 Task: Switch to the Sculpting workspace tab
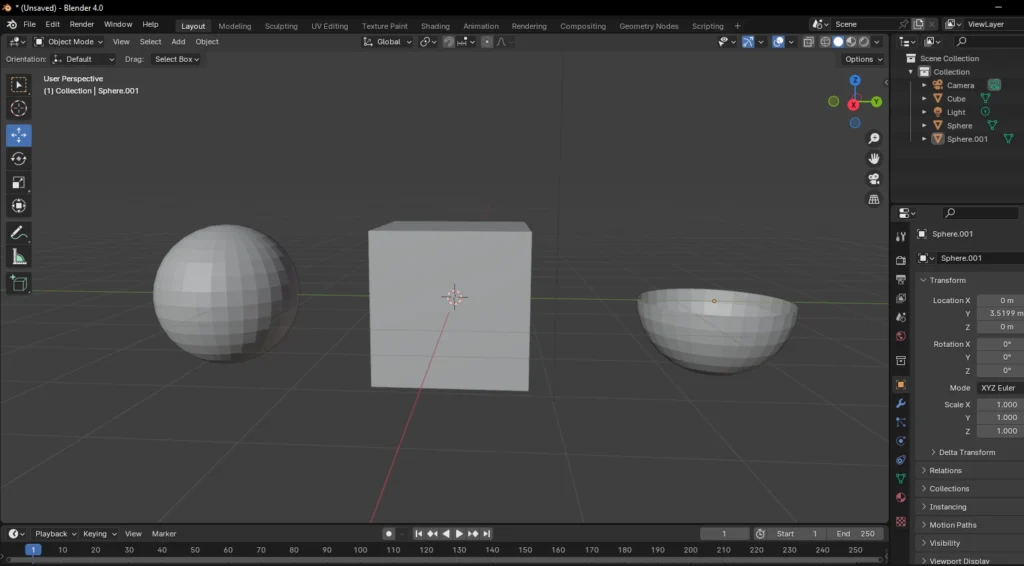point(281,26)
